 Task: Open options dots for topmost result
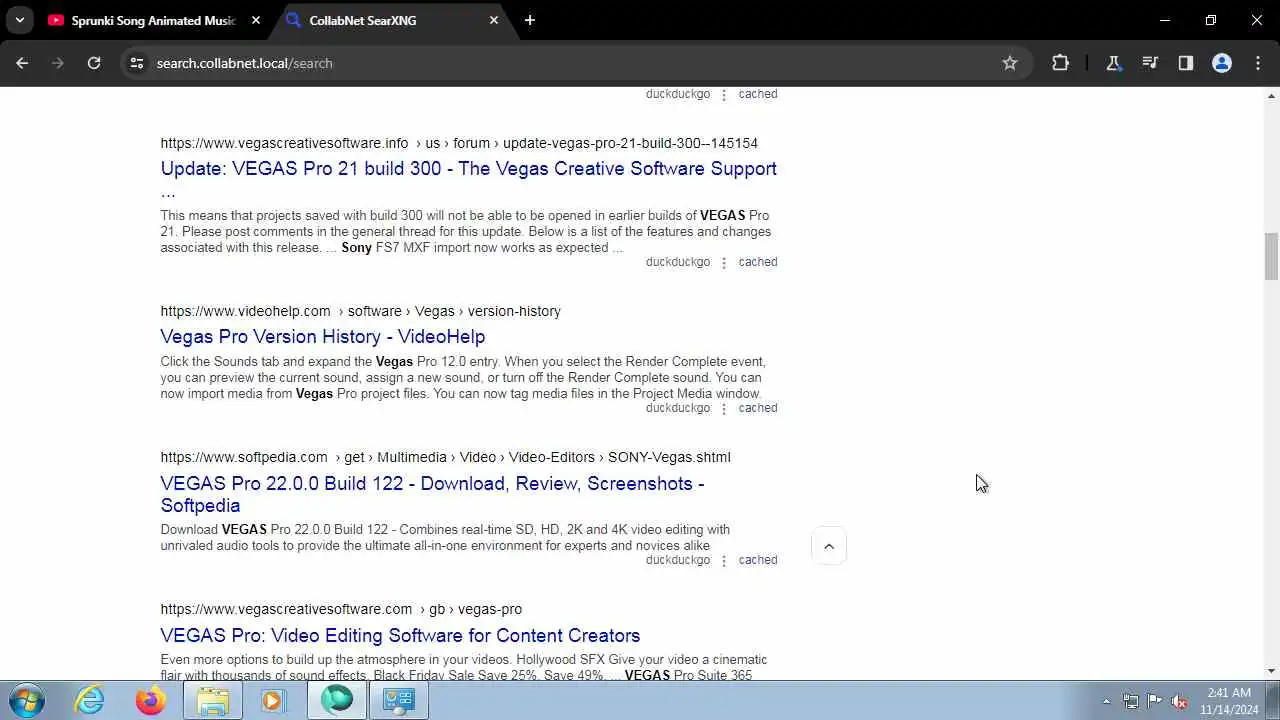[x=724, y=95]
